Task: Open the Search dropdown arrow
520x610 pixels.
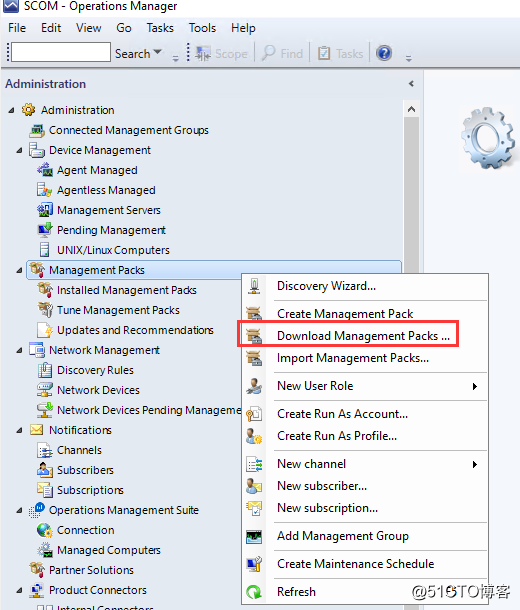Action: pos(158,52)
